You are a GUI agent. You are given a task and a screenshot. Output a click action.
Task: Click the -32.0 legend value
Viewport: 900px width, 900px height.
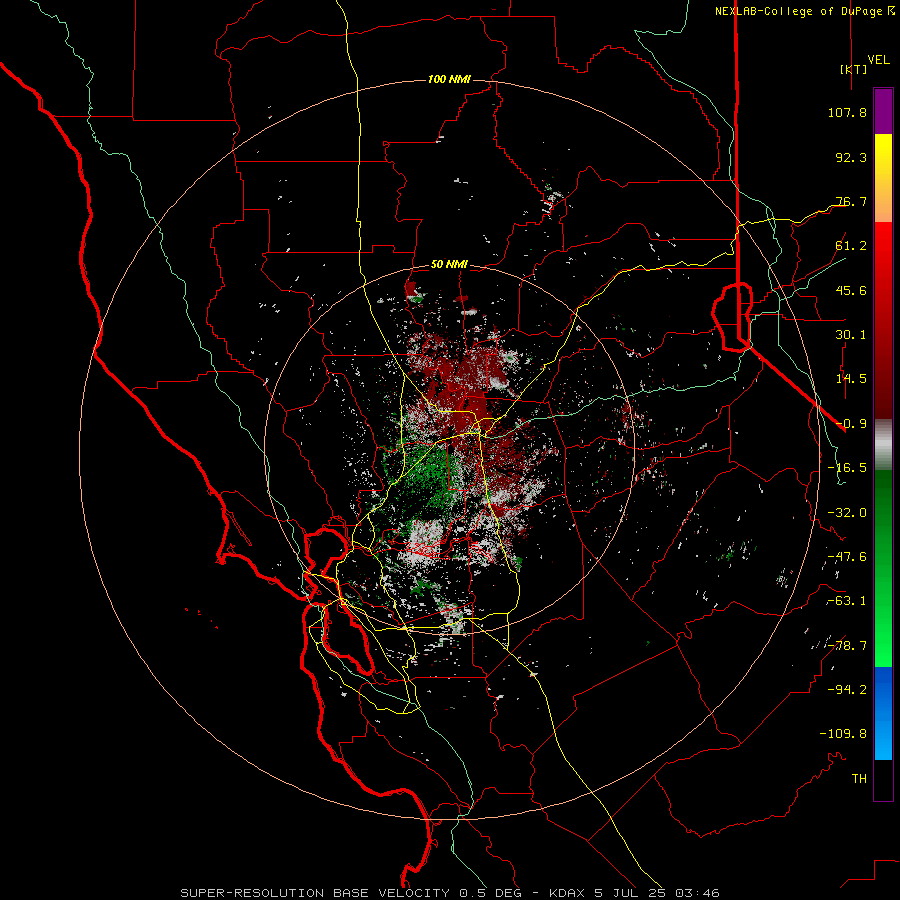tap(847, 513)
